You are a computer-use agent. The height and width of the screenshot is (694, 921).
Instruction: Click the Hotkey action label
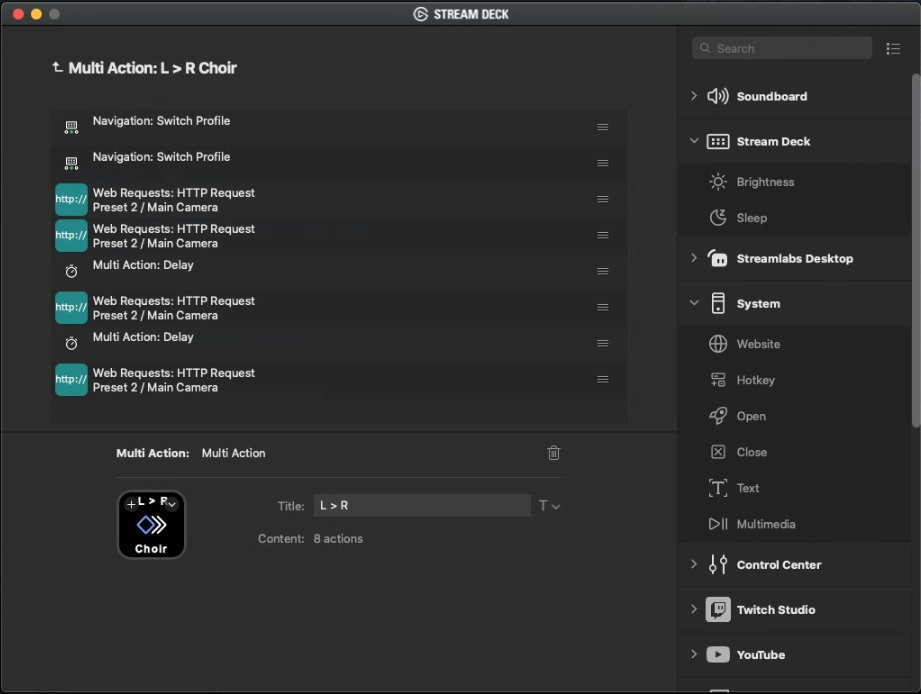point(755,380)
